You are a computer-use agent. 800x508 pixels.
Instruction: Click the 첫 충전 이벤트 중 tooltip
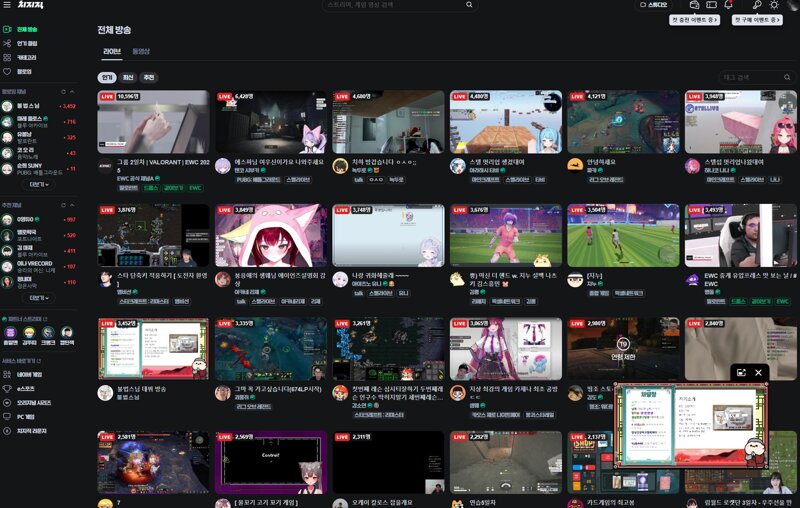point(694,20)
